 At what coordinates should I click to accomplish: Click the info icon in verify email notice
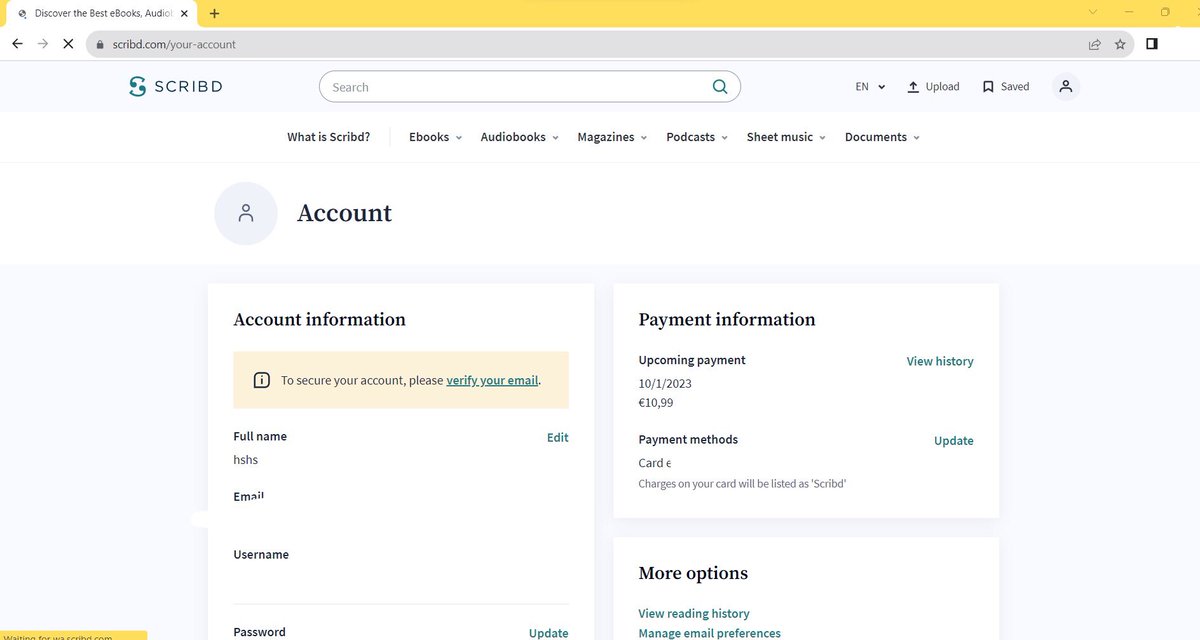coord(261,380)
